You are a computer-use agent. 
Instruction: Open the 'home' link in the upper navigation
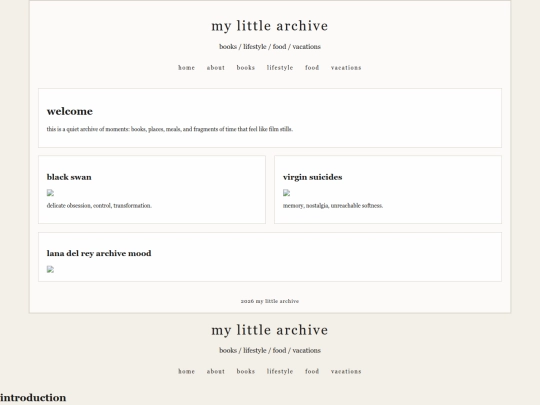[186, 68]
